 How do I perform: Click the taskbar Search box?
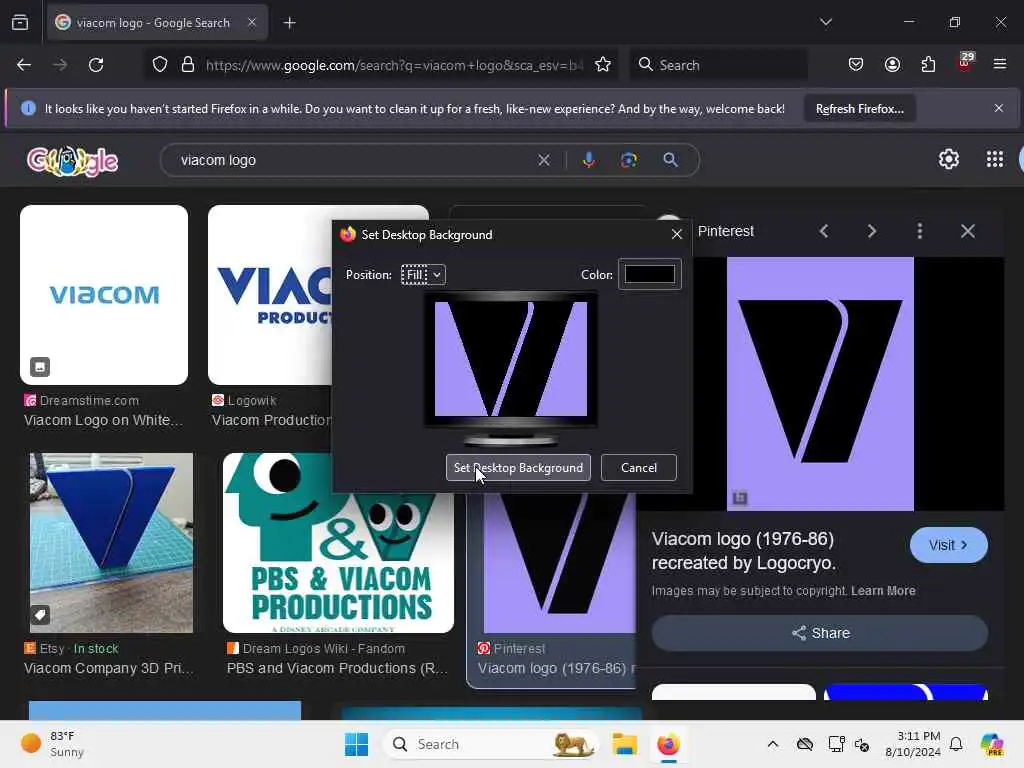coord(492,744)
